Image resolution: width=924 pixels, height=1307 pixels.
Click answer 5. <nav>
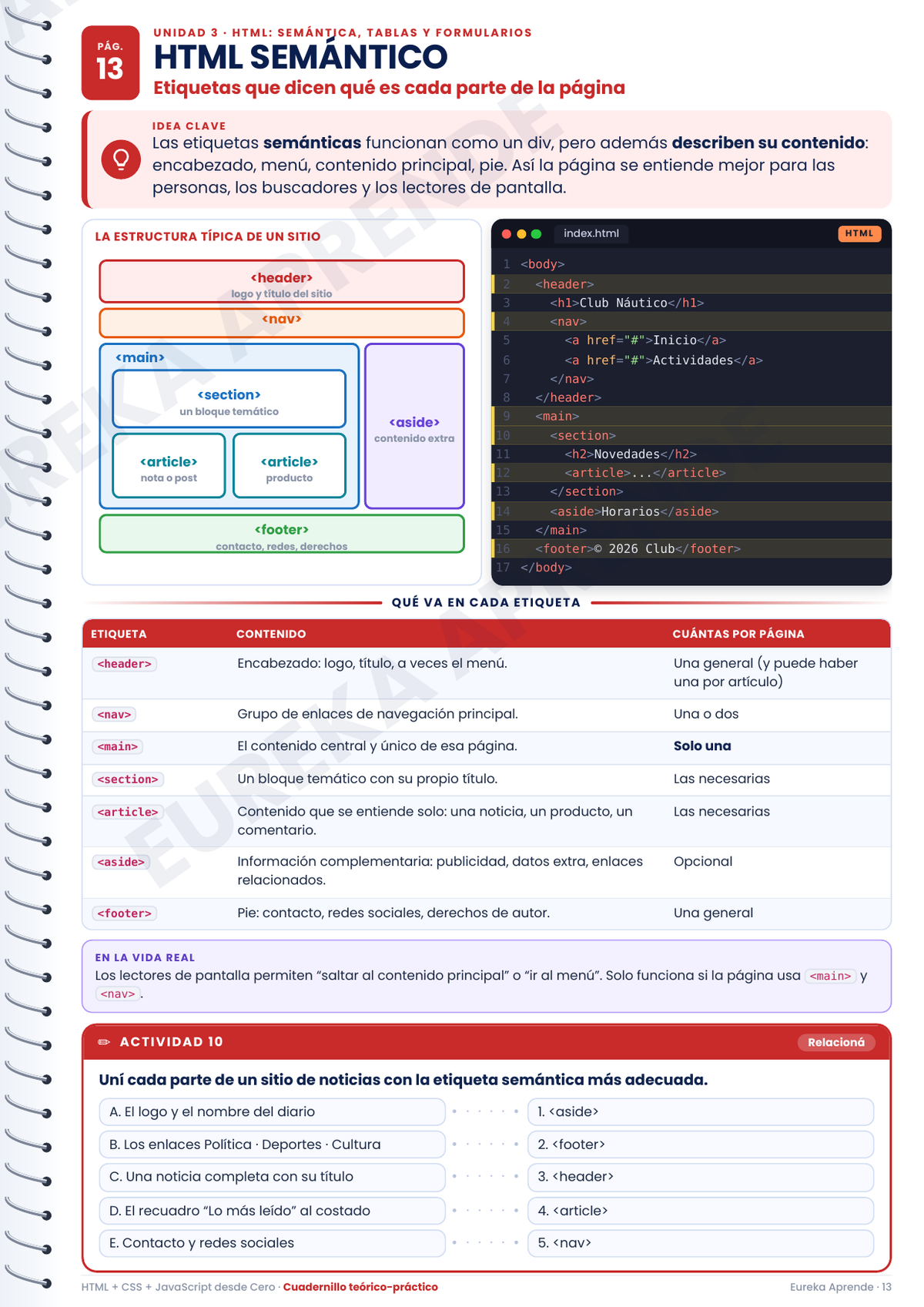701,1243
